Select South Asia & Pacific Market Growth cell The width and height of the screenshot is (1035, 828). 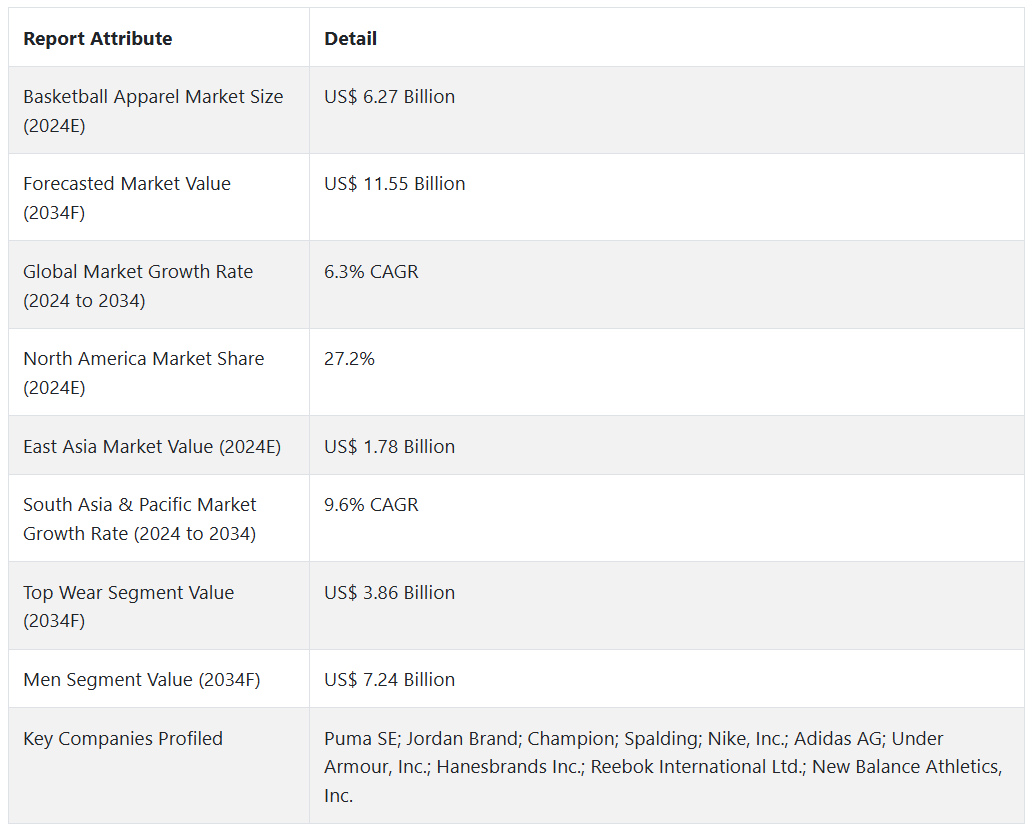(x=140, y=519)
